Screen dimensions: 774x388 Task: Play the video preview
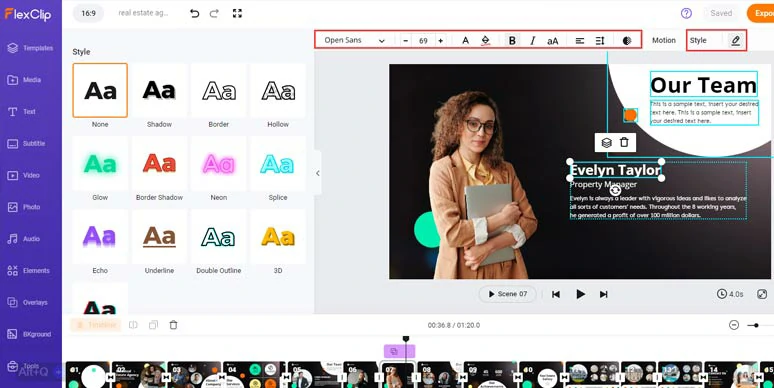[580, 294]
